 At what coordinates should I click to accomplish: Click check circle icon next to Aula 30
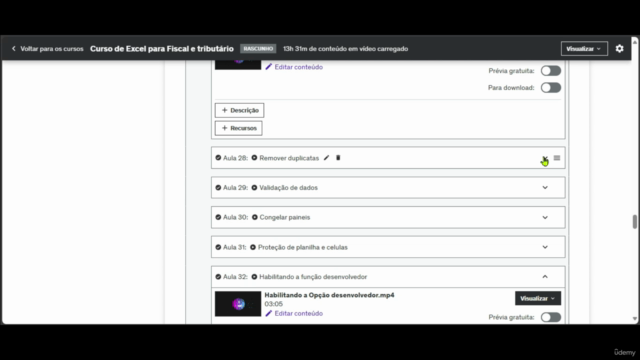[218, 218]
